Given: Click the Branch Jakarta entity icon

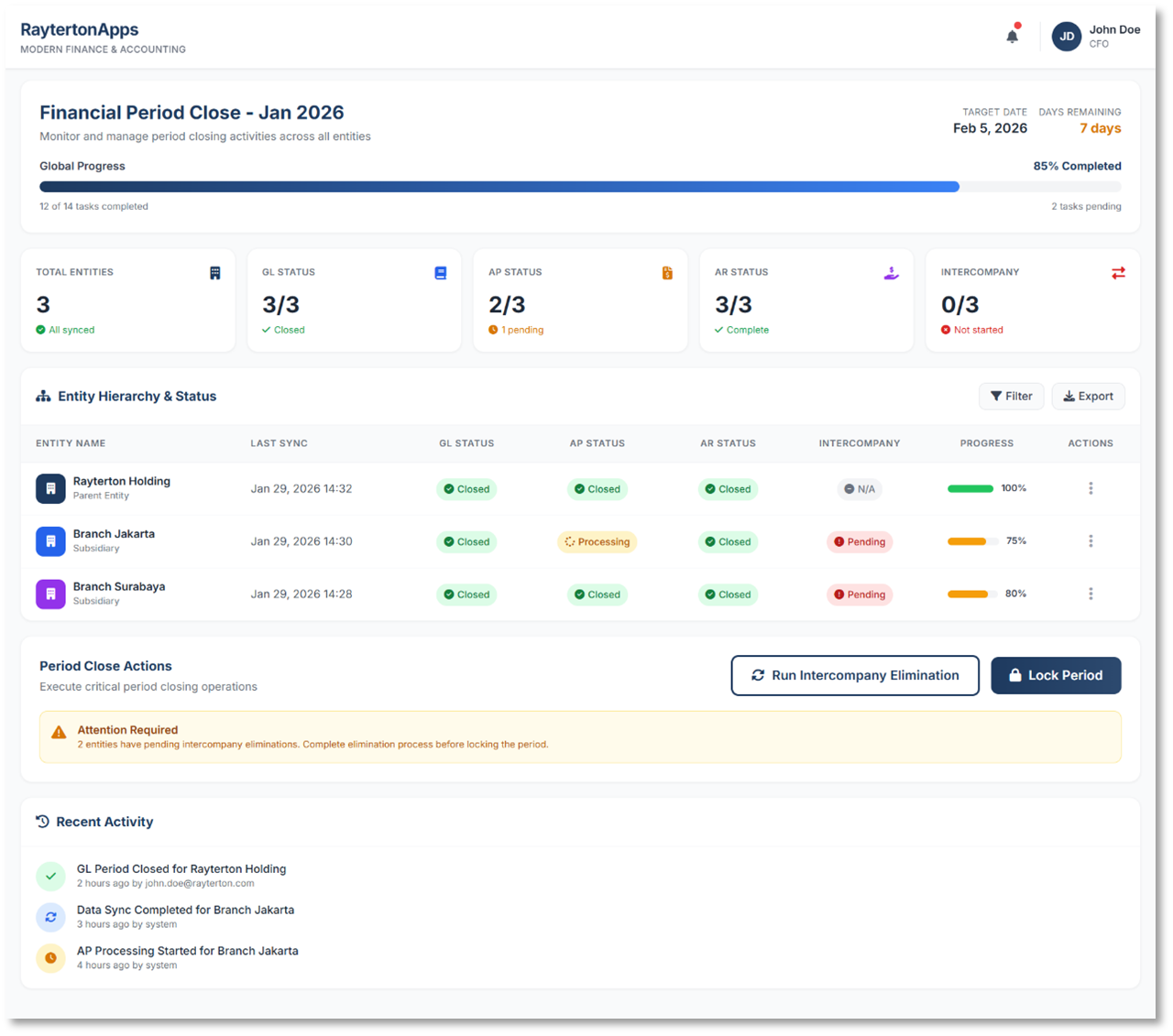Looking at the screenshot, I should [x=50, y=541].
